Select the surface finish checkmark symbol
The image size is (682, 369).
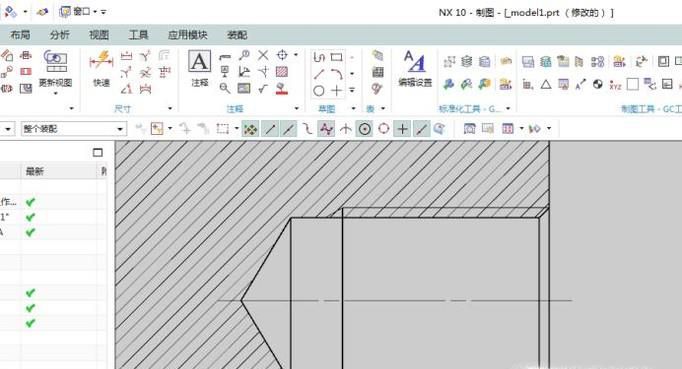click(x=263, y=89)
